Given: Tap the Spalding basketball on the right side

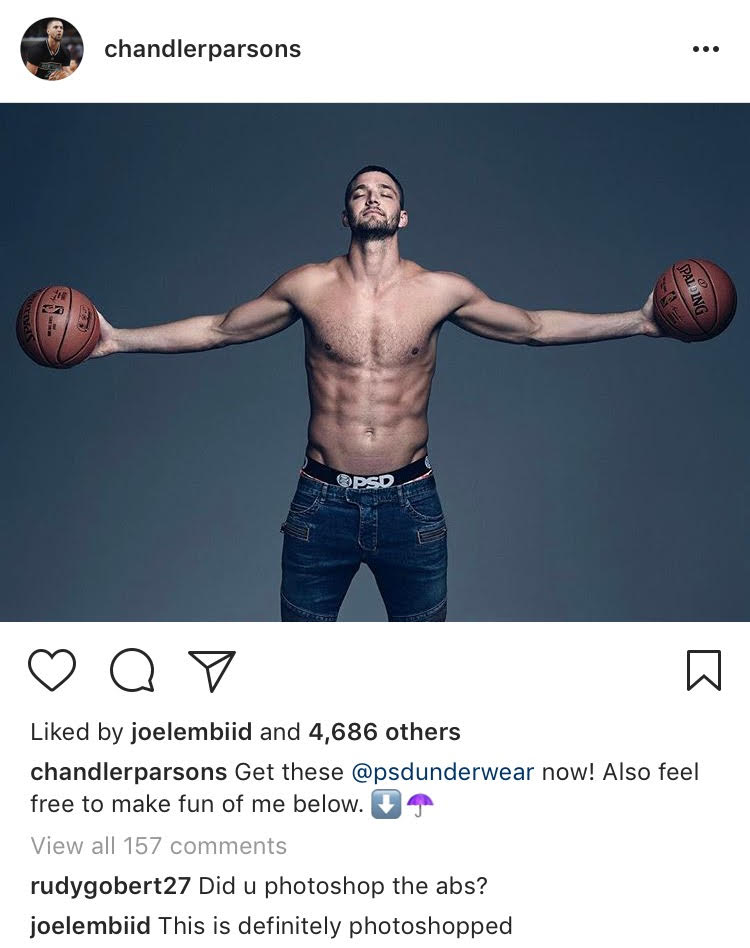Looking at the screenshot, I should click(x=695, y=300).
